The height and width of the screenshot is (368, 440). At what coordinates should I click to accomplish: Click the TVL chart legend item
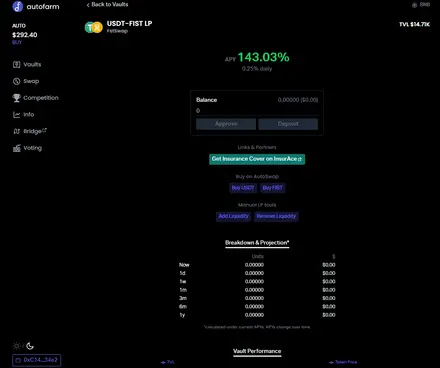(x=168, y=362)
